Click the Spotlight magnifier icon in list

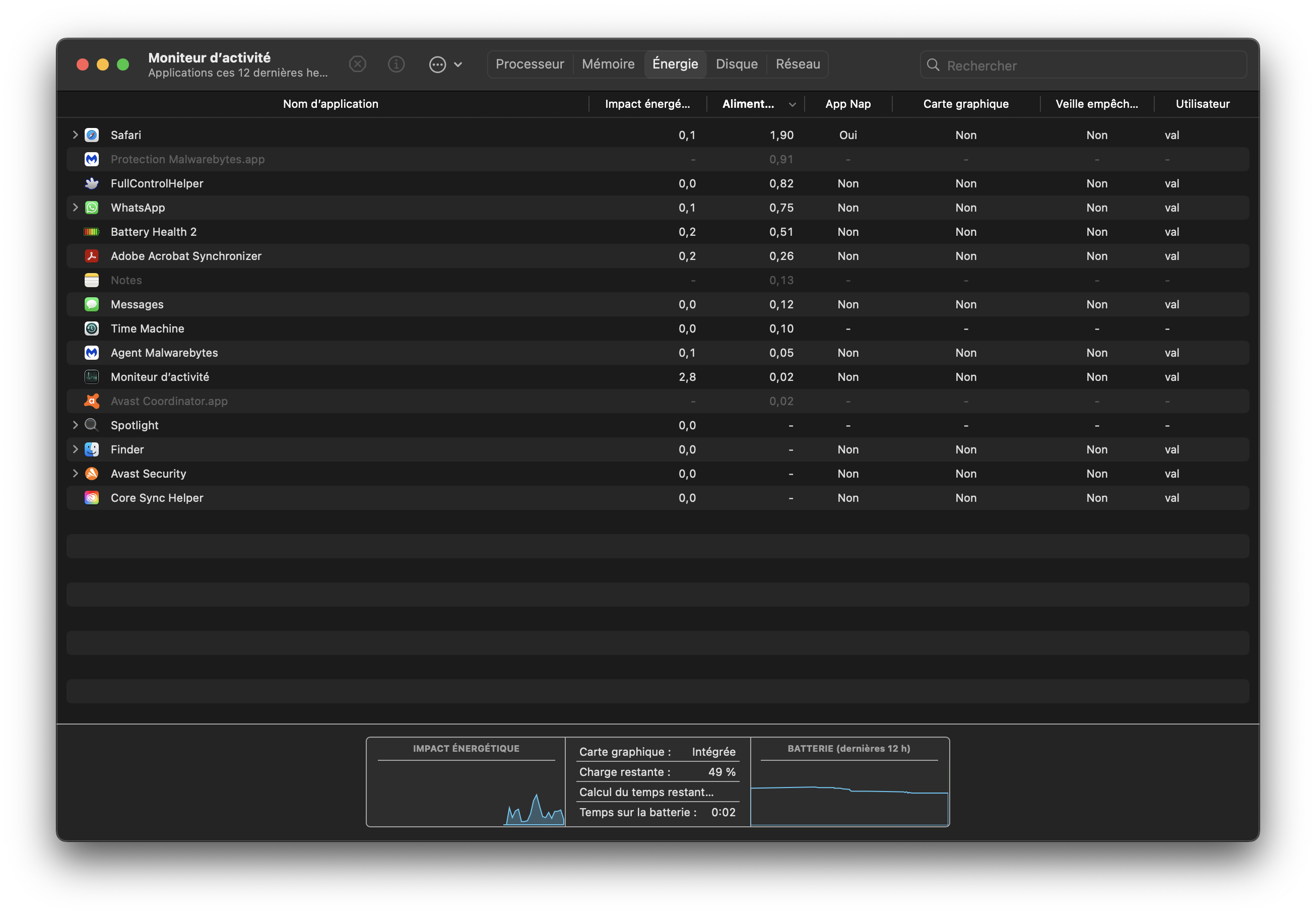click(x=92, y=425)
